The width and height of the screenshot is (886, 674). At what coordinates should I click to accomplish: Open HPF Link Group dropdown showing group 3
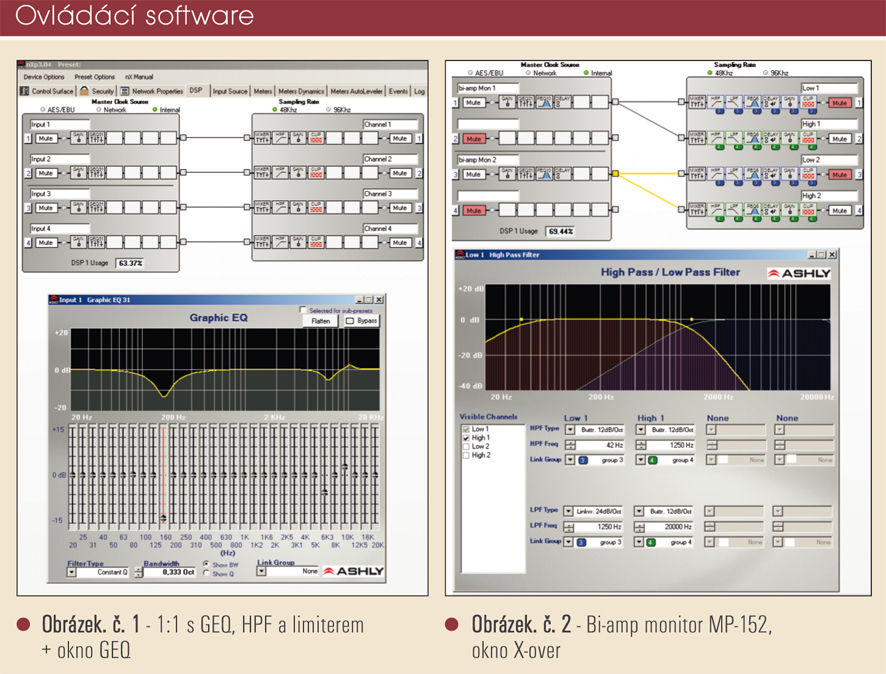[570, 460]
